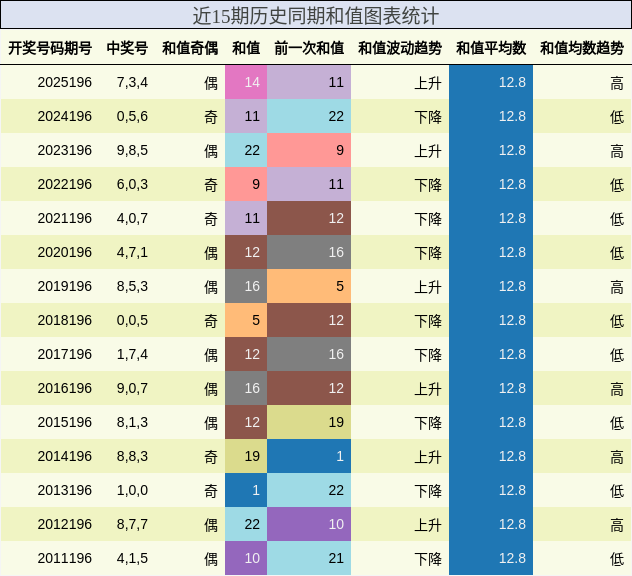Select winning numbers 0,0,5
632x576 pixels.
[x=132, y=320]
